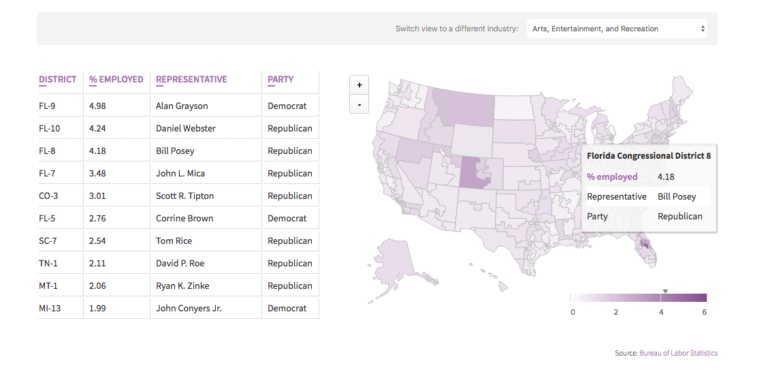The width and height of the screenshot is (768, 372).
Task: Click Democrat in the FL-9 row
Action: point(287,106)
